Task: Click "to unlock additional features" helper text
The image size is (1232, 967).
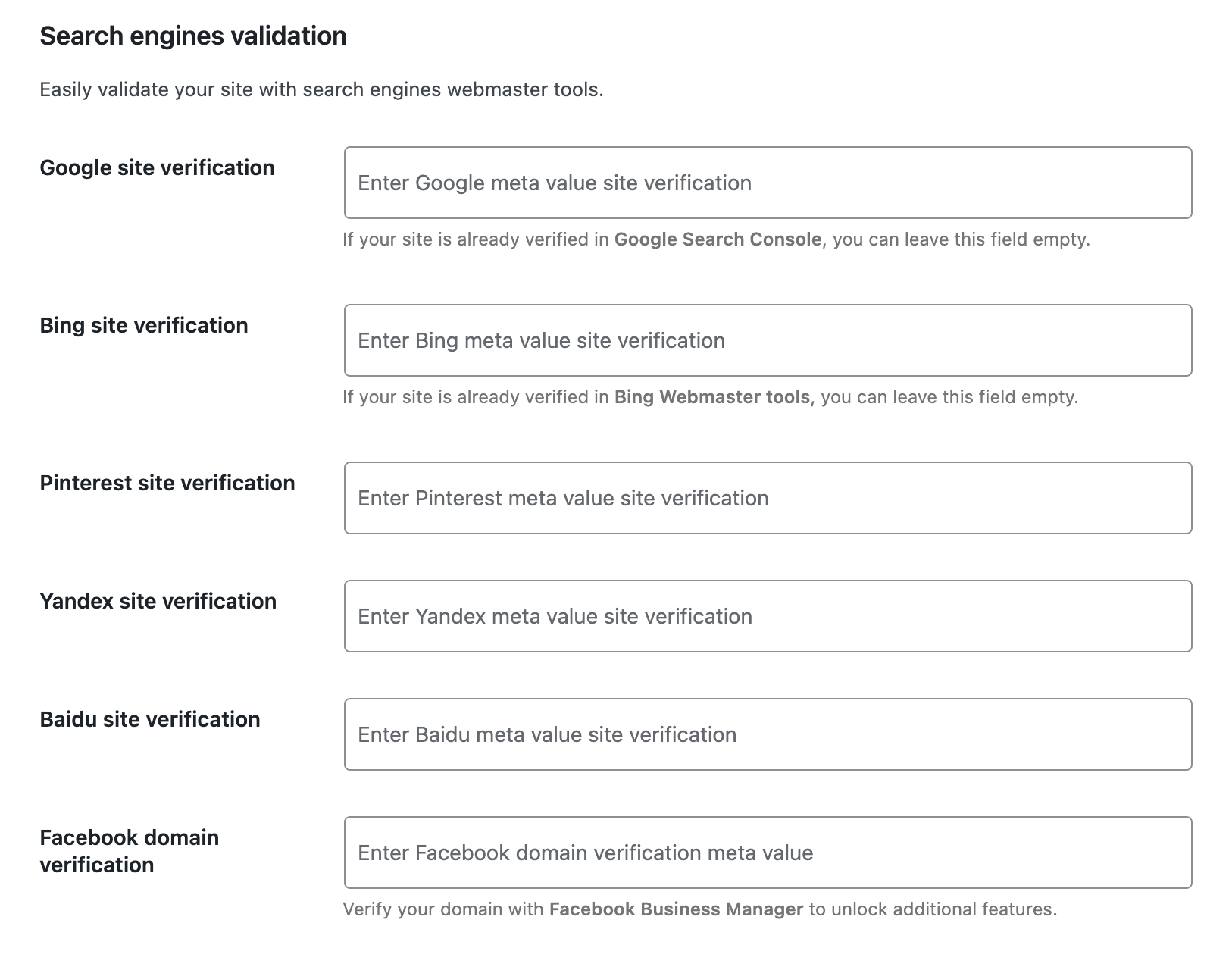Action: pos(932,909)
